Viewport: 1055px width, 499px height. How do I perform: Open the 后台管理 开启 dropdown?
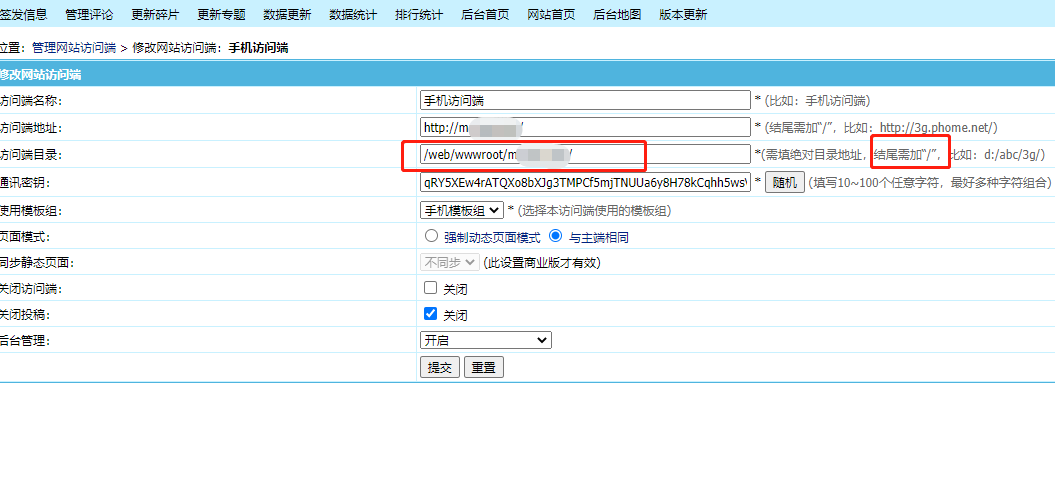(485, 340)
